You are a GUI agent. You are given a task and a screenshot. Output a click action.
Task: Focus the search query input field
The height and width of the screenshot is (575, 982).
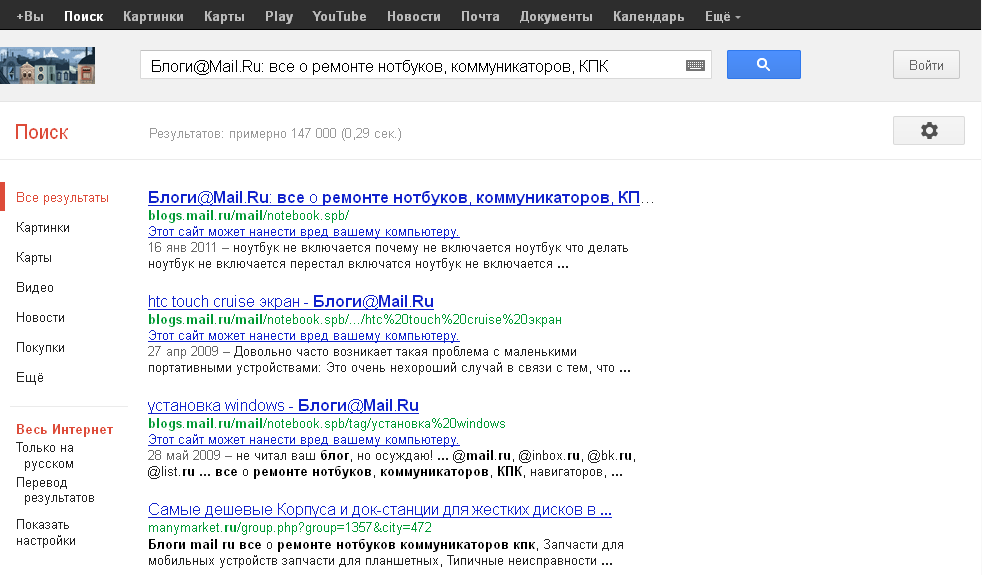tap(410, 66)
